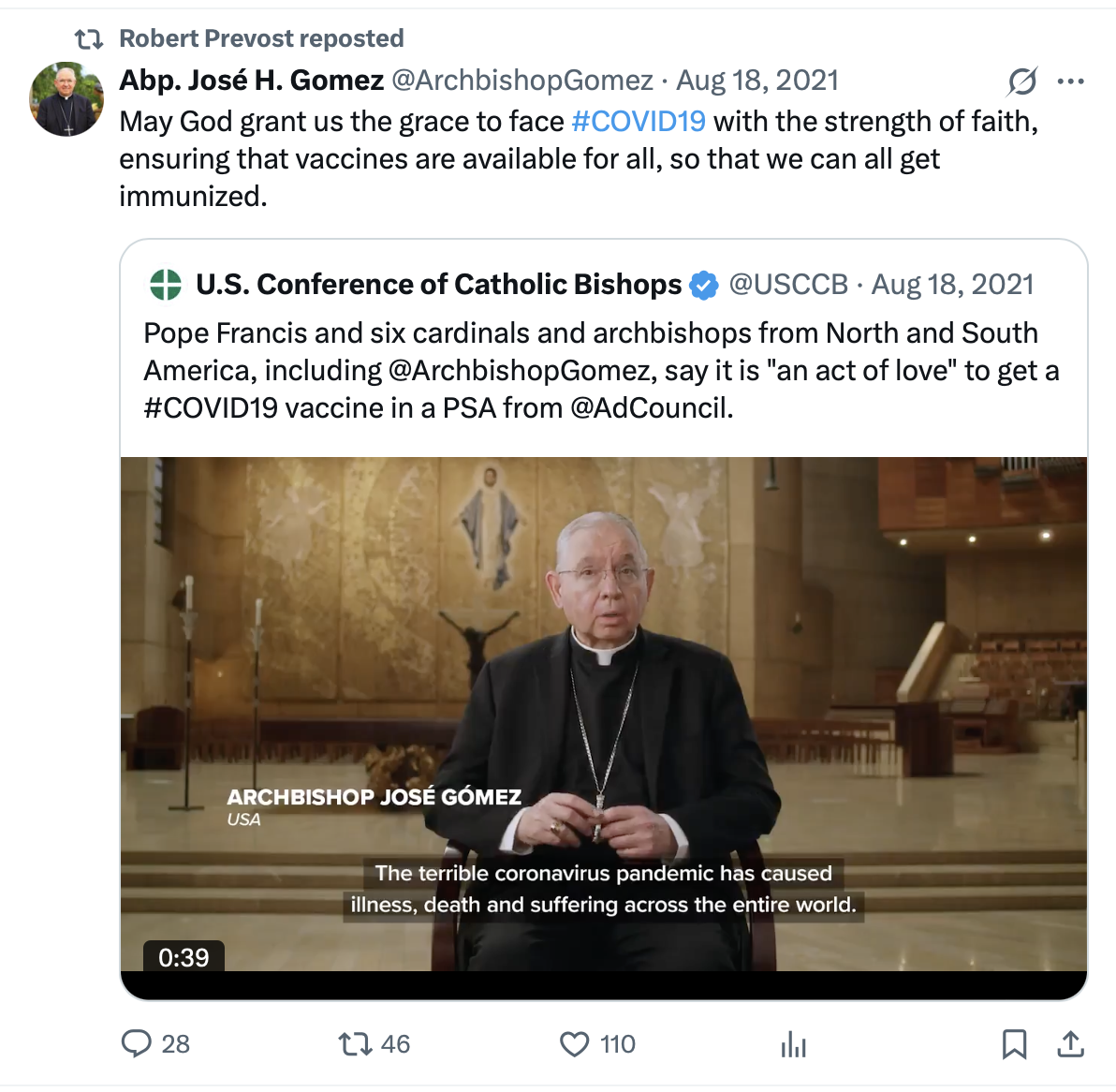Click the Grok slashed-circle icon

1021,81
